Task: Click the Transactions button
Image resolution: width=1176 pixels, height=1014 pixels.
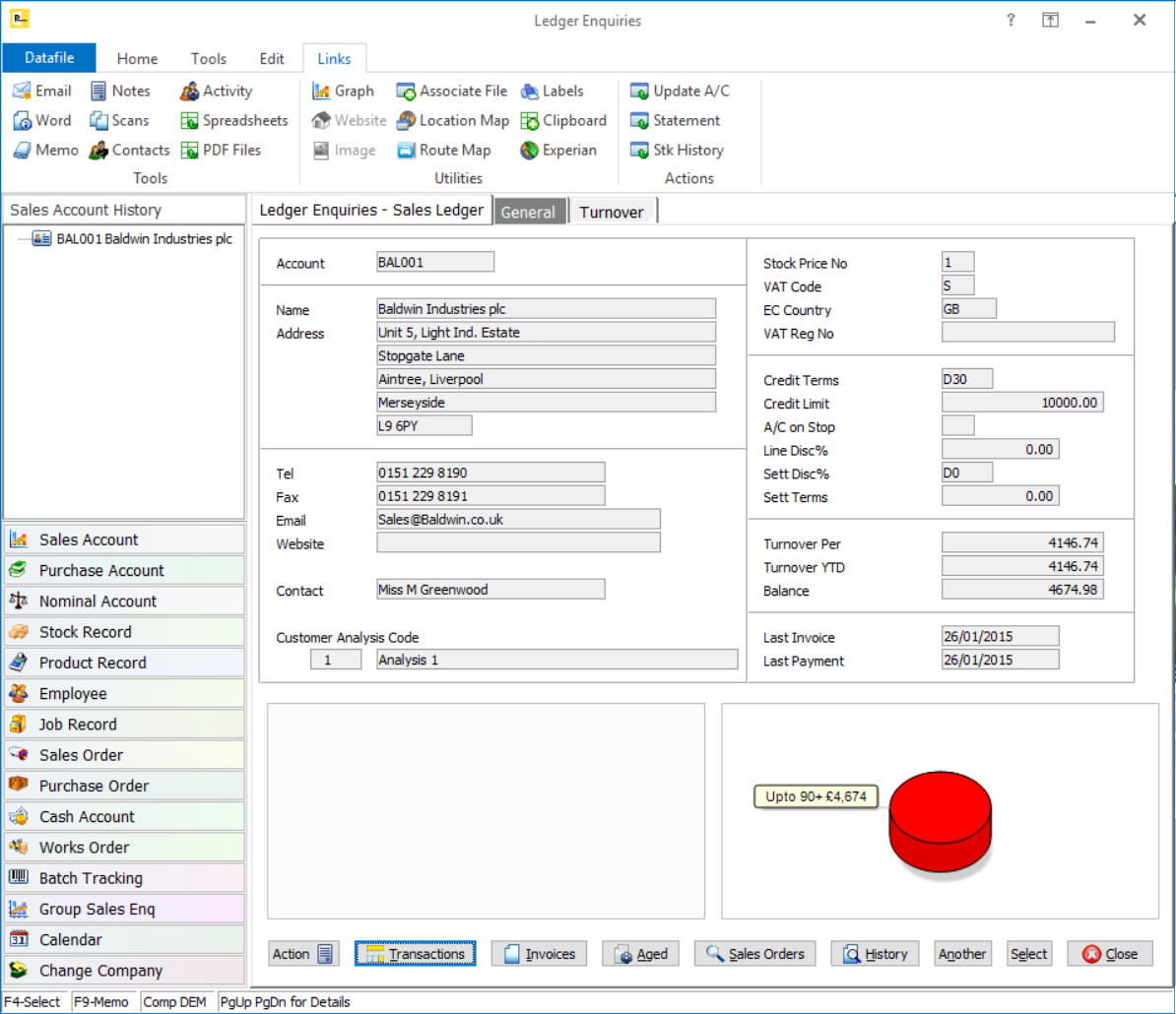Action: click(x=416, y=954)
